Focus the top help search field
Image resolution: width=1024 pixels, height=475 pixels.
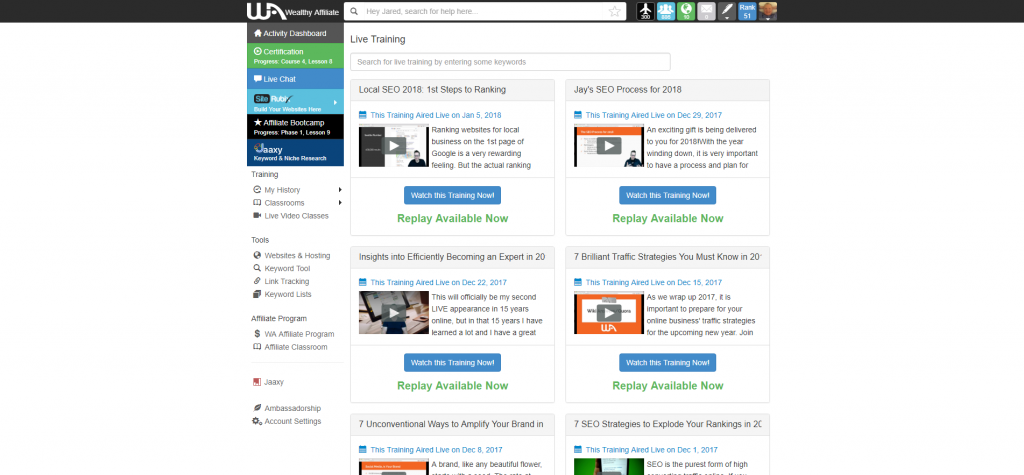(x=485, y=11)
